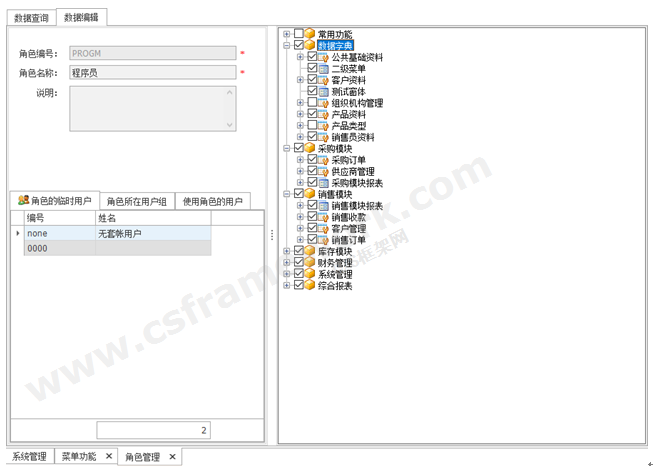
Task: Collapse the 销售模块 tree node
Action: click(287, 194)
